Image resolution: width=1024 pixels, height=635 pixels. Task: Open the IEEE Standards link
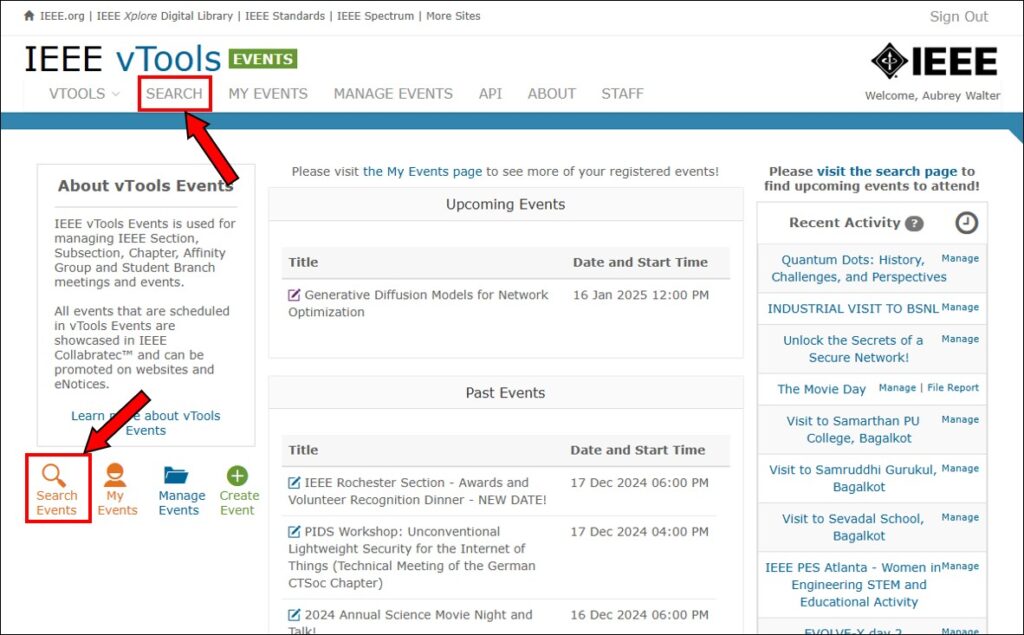tap(285, 16)
